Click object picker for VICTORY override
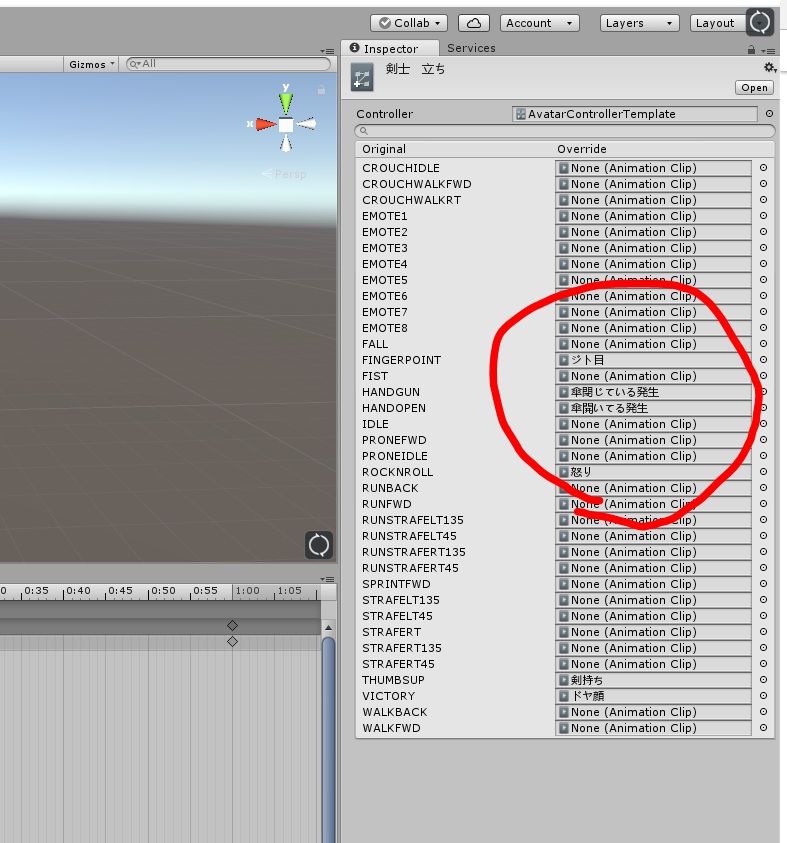Screen dimensions: 787x843 763,696
